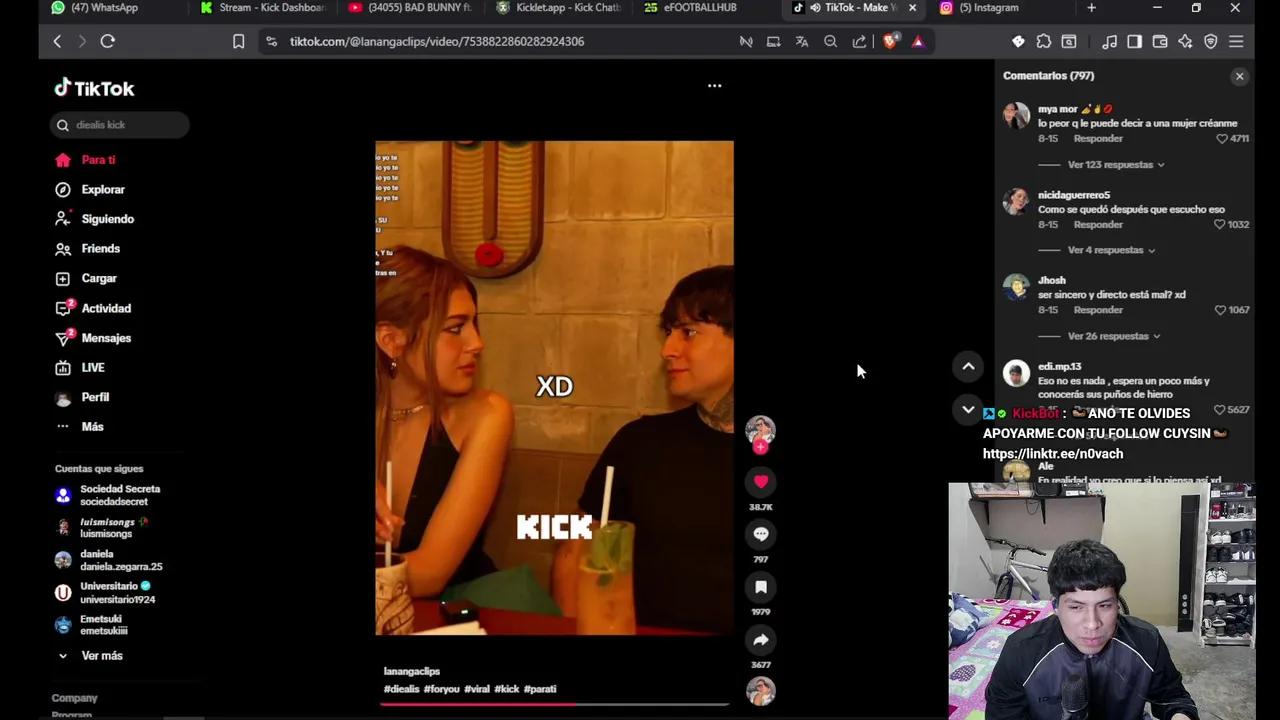Screen dimensions: 1280x720
Task: Open luismisongs account
Action: point(103,528)
